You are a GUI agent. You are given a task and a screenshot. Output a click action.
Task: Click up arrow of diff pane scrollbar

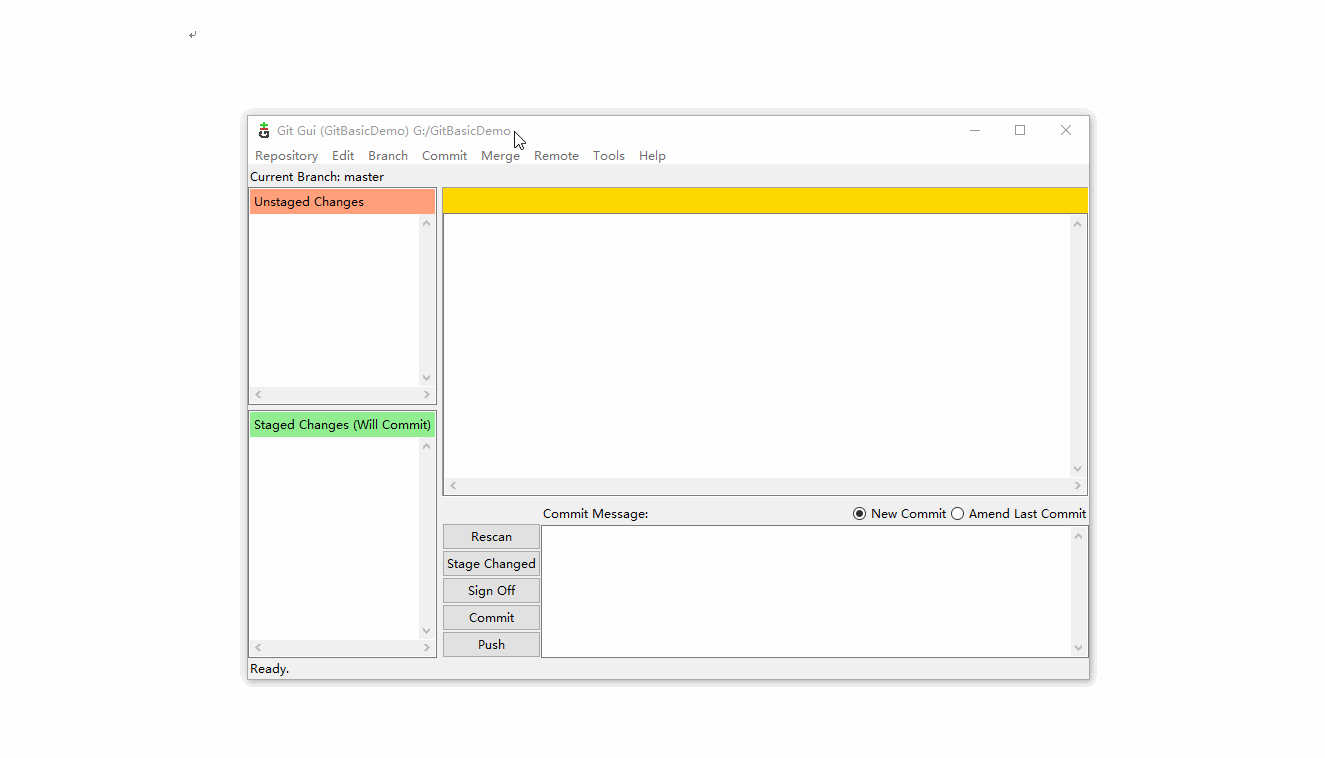(1078, 224)
